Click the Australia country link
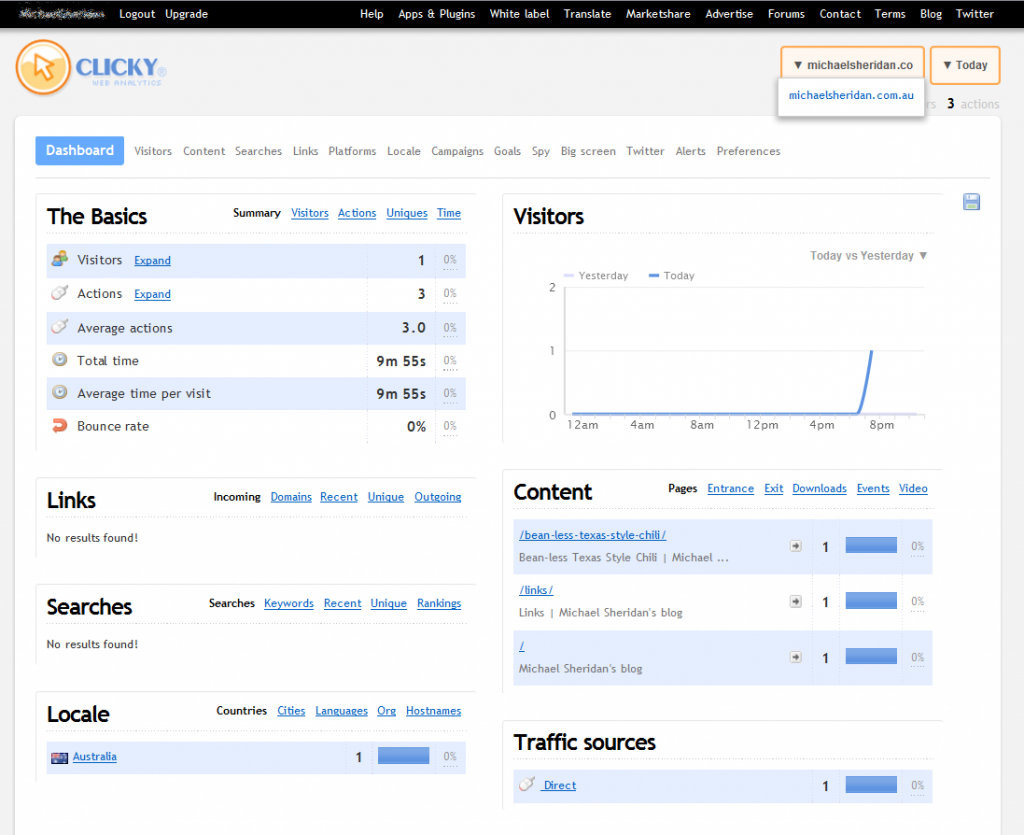 coord(95,757)
